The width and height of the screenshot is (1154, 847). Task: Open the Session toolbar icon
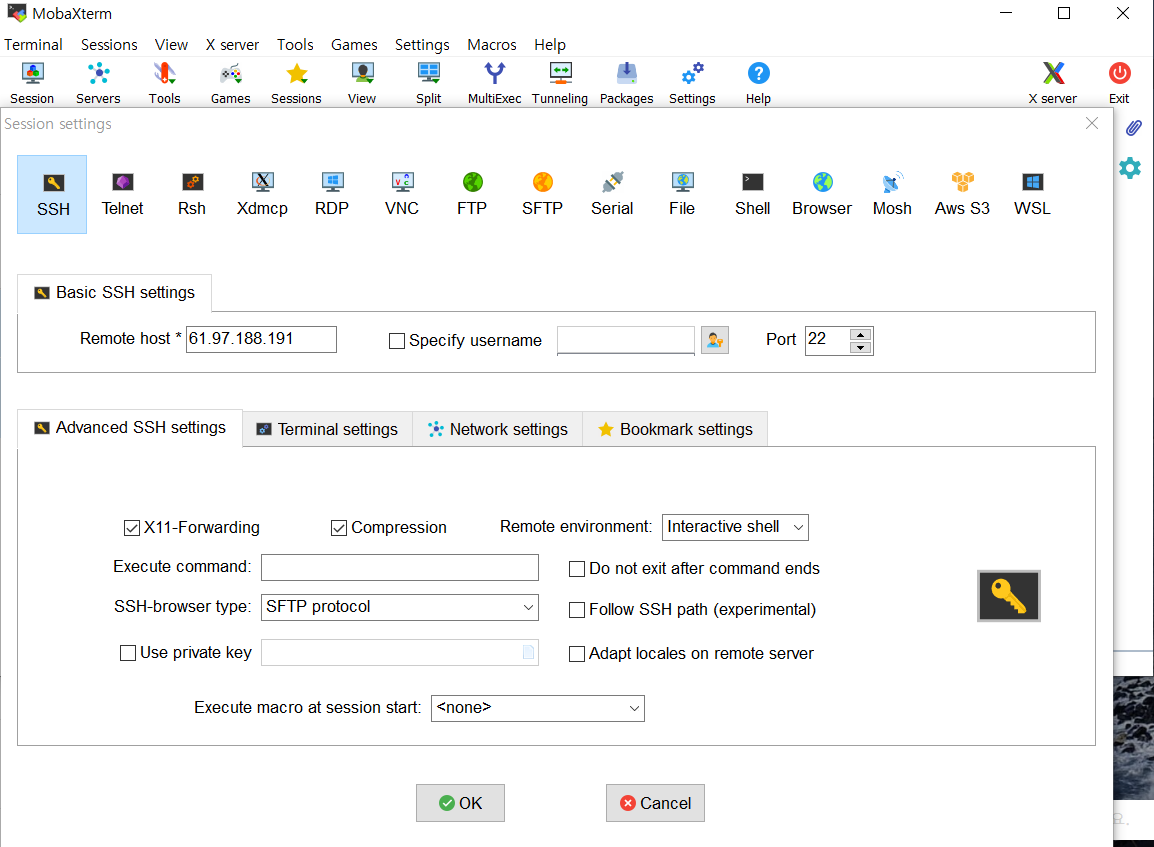(32, 83)
